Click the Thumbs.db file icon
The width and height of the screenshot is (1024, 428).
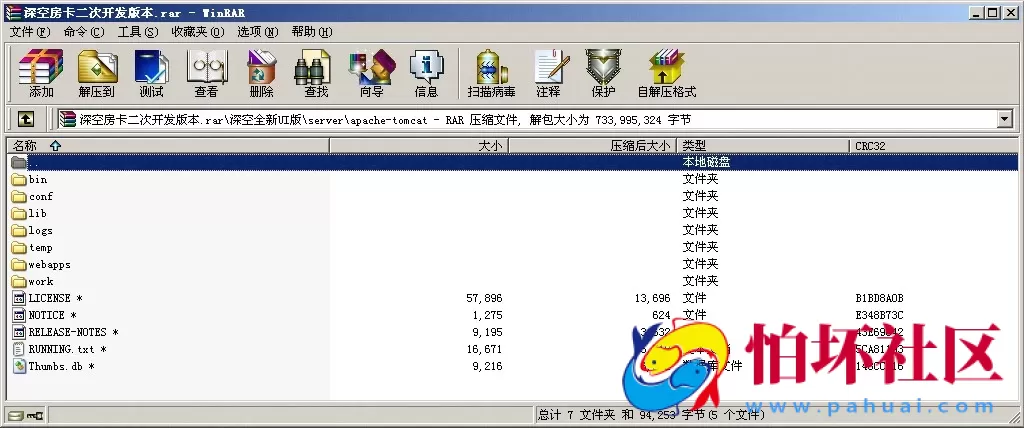19,366
